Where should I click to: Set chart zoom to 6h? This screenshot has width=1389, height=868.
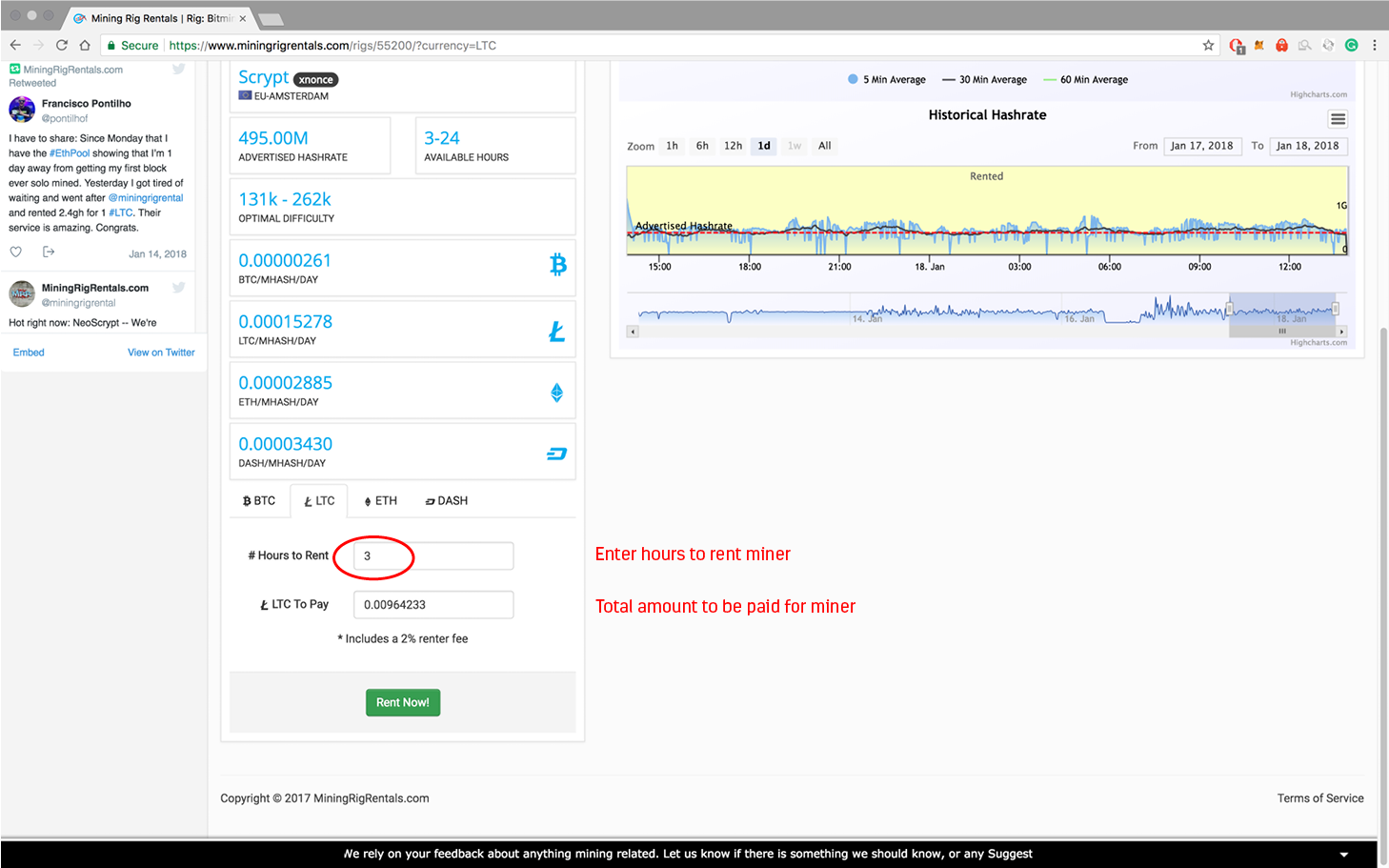coord(702,146)
